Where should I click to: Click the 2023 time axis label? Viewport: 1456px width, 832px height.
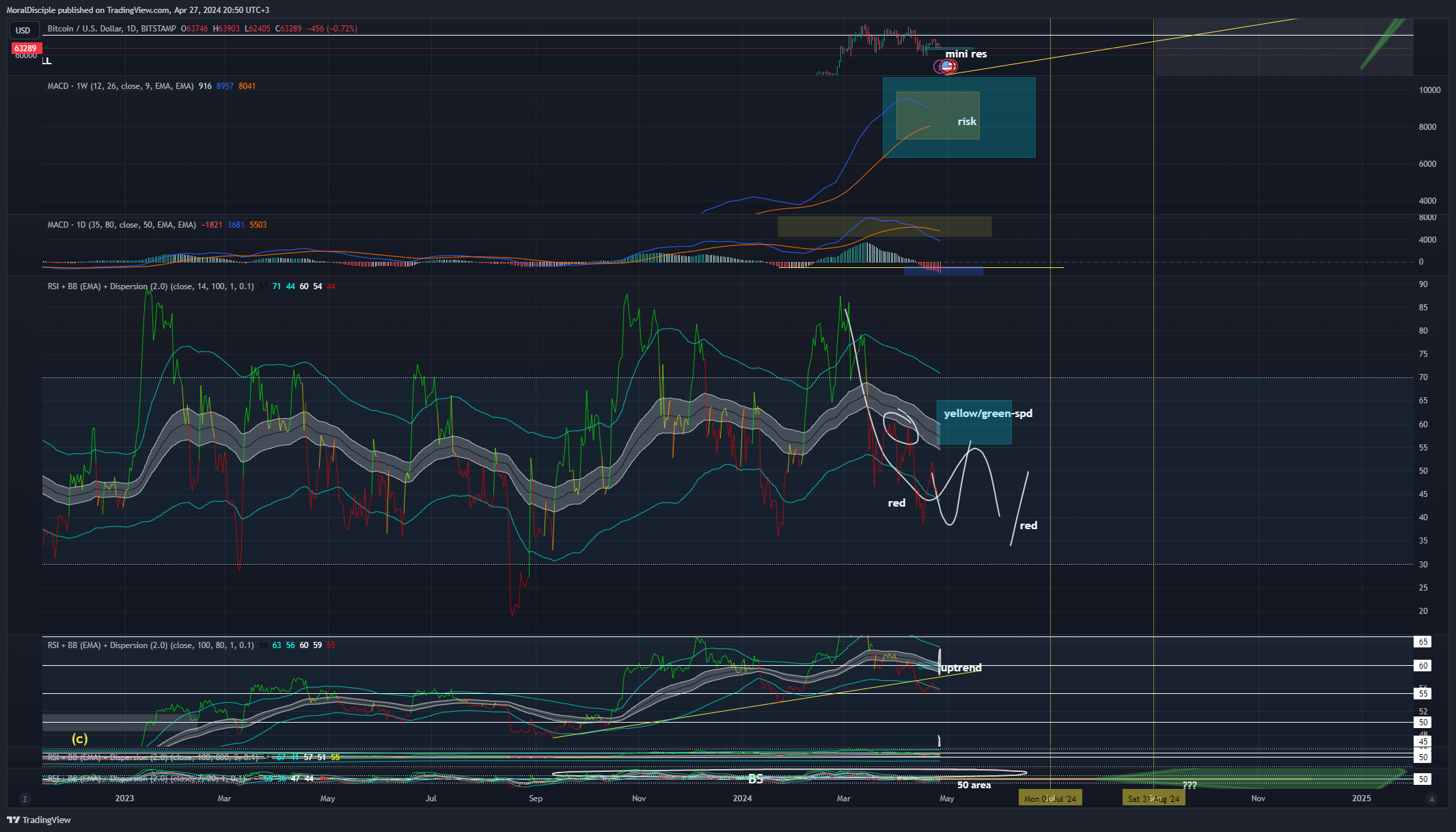click(124, 799)
